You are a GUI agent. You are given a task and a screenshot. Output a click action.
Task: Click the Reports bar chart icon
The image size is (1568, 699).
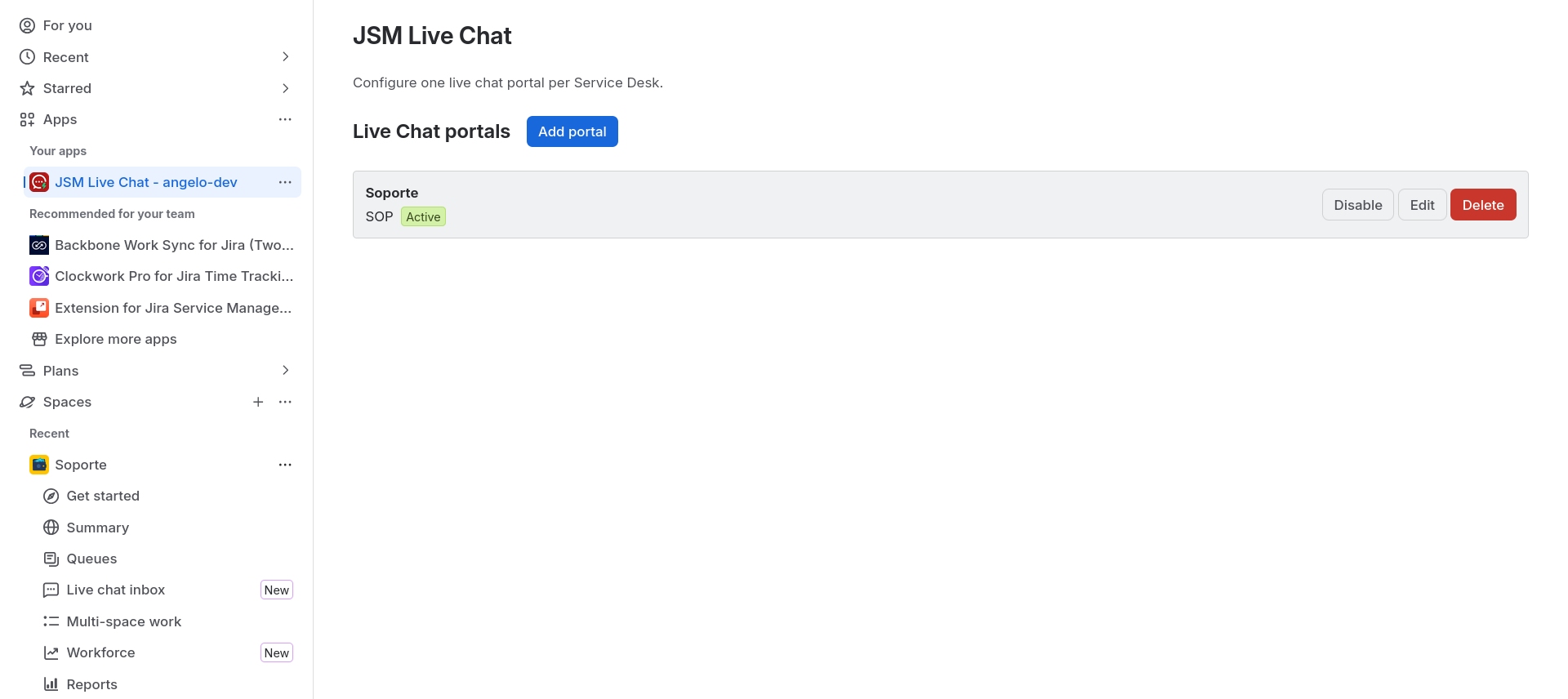[x=51, y=684]
